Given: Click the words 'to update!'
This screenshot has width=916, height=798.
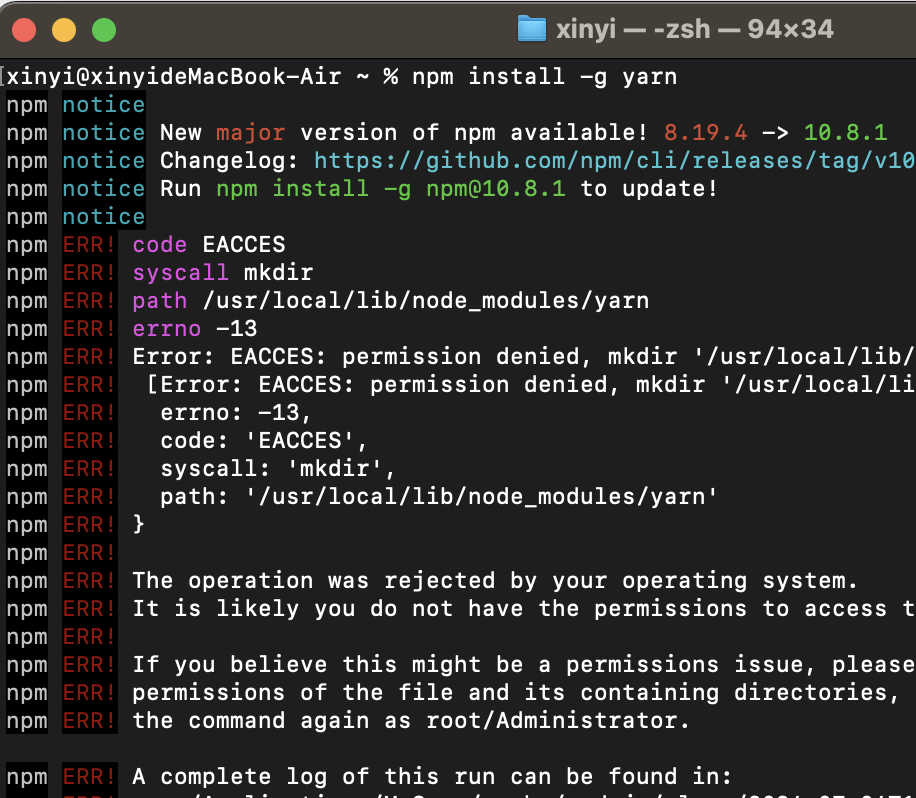Looking at the screenshot, I should coord(649,189).
